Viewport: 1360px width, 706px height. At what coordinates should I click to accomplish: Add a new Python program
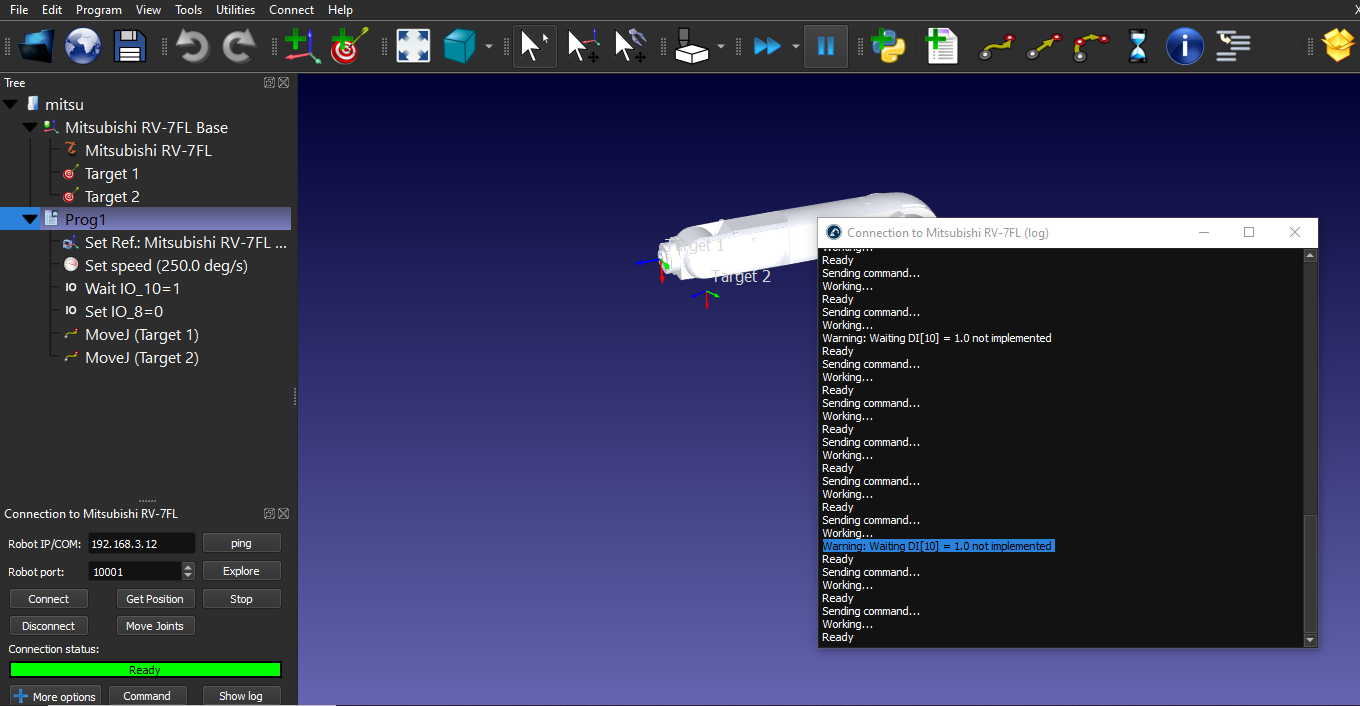(887, 46)
